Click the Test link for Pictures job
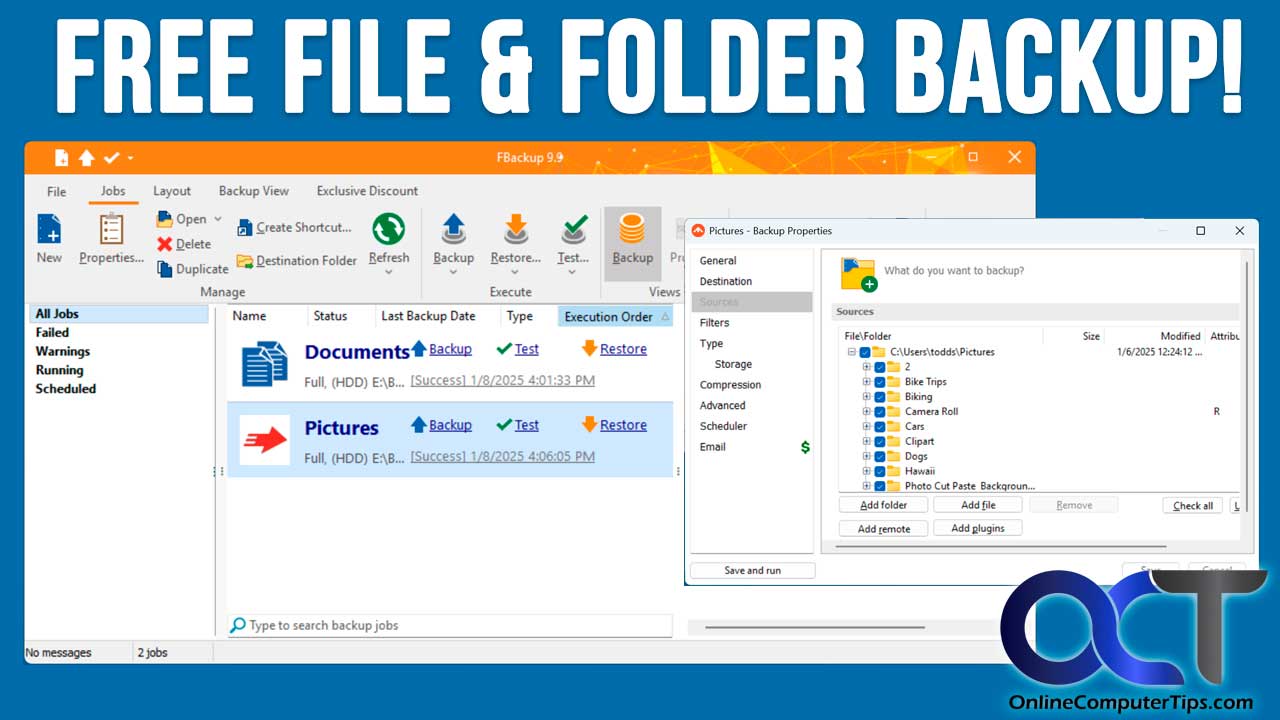This screenshot has width=1280, height=720. coord(527,425)
